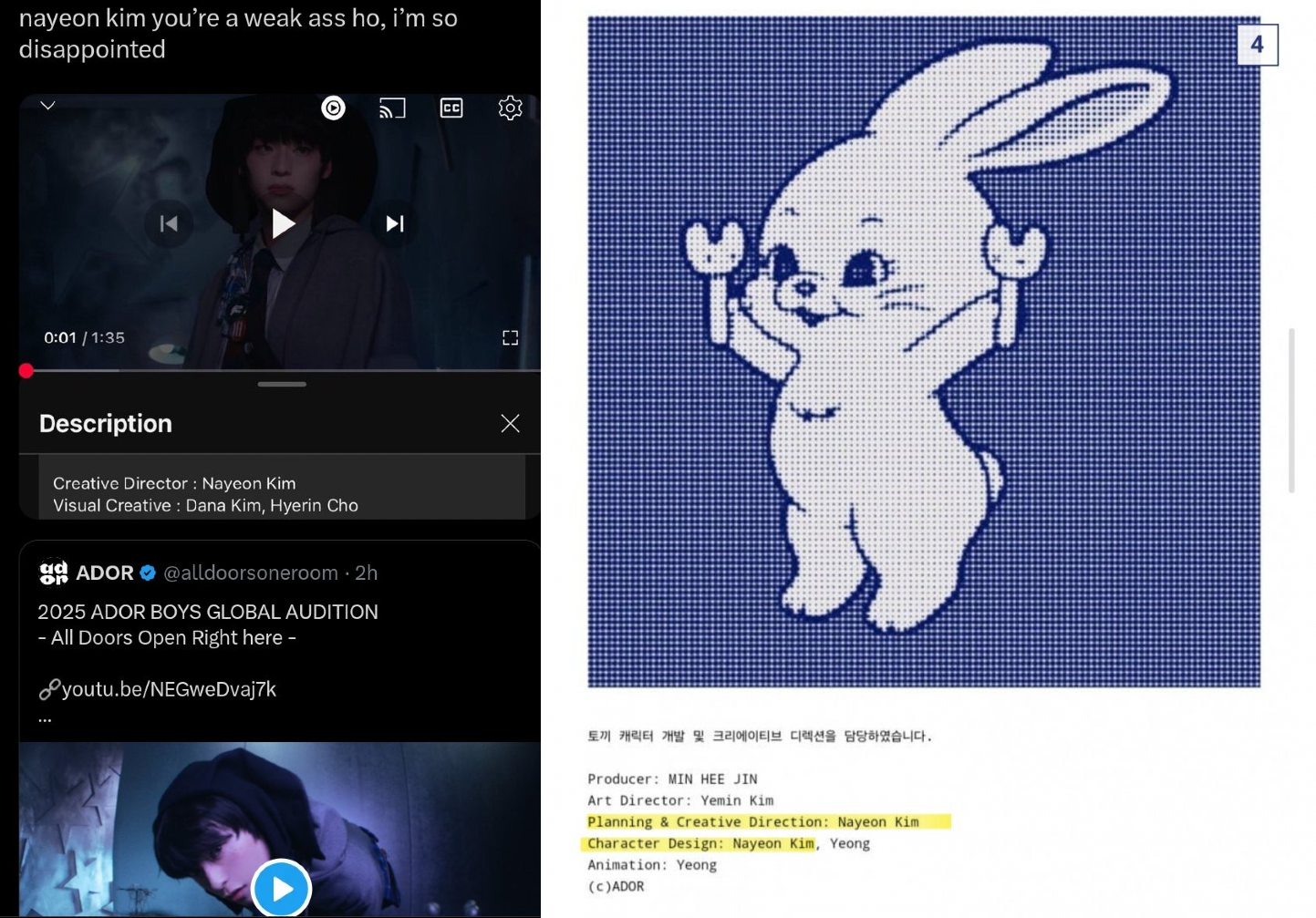This screenshot has width=1316, height=918.
Task: Toggle autoplay switch in video player
Action: 333,108
